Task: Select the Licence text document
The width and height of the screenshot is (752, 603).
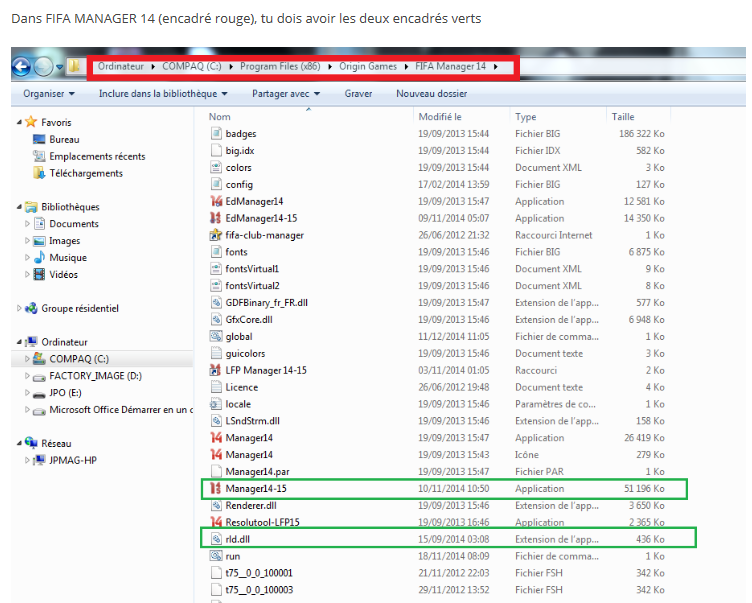Action: pos(242,387)
